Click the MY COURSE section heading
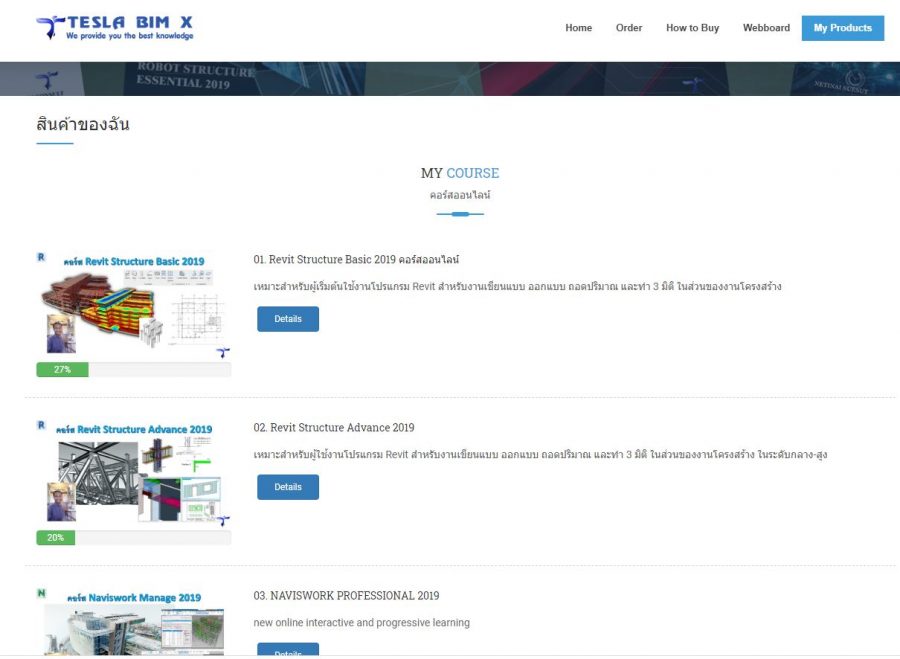900x659 pixels. pyautogui.click(x=459, y=173)
